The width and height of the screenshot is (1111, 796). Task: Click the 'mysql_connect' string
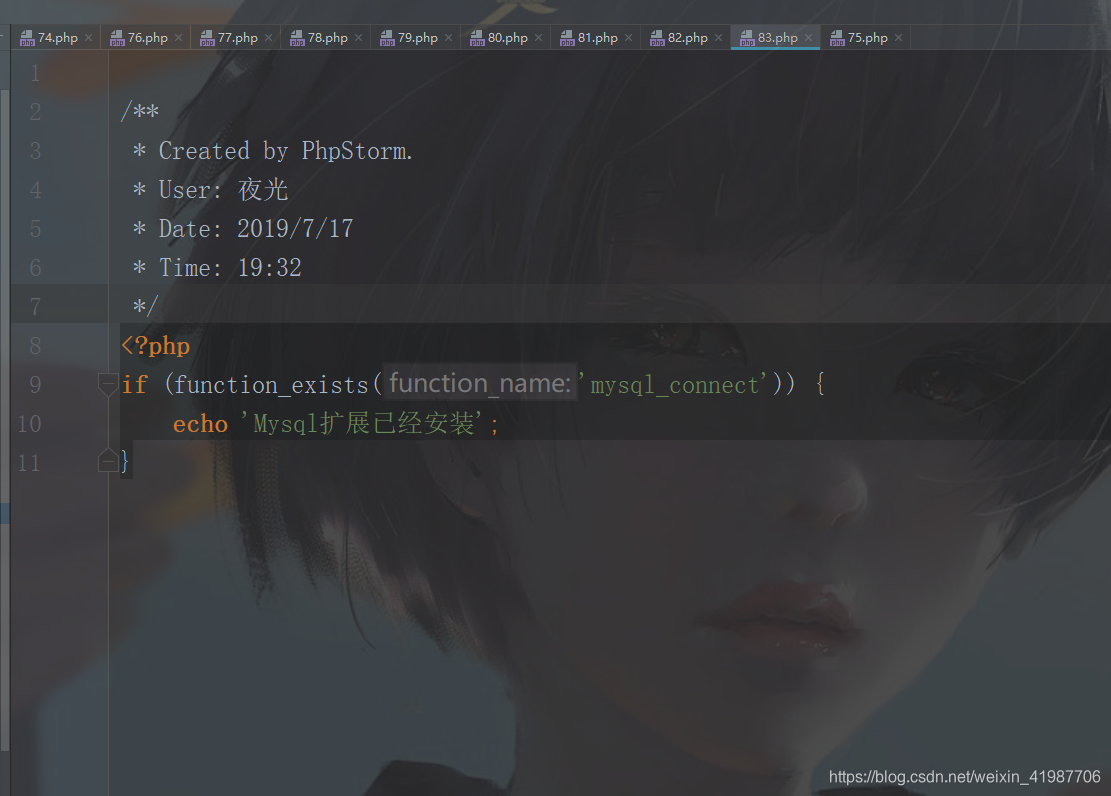click(674, 385)
